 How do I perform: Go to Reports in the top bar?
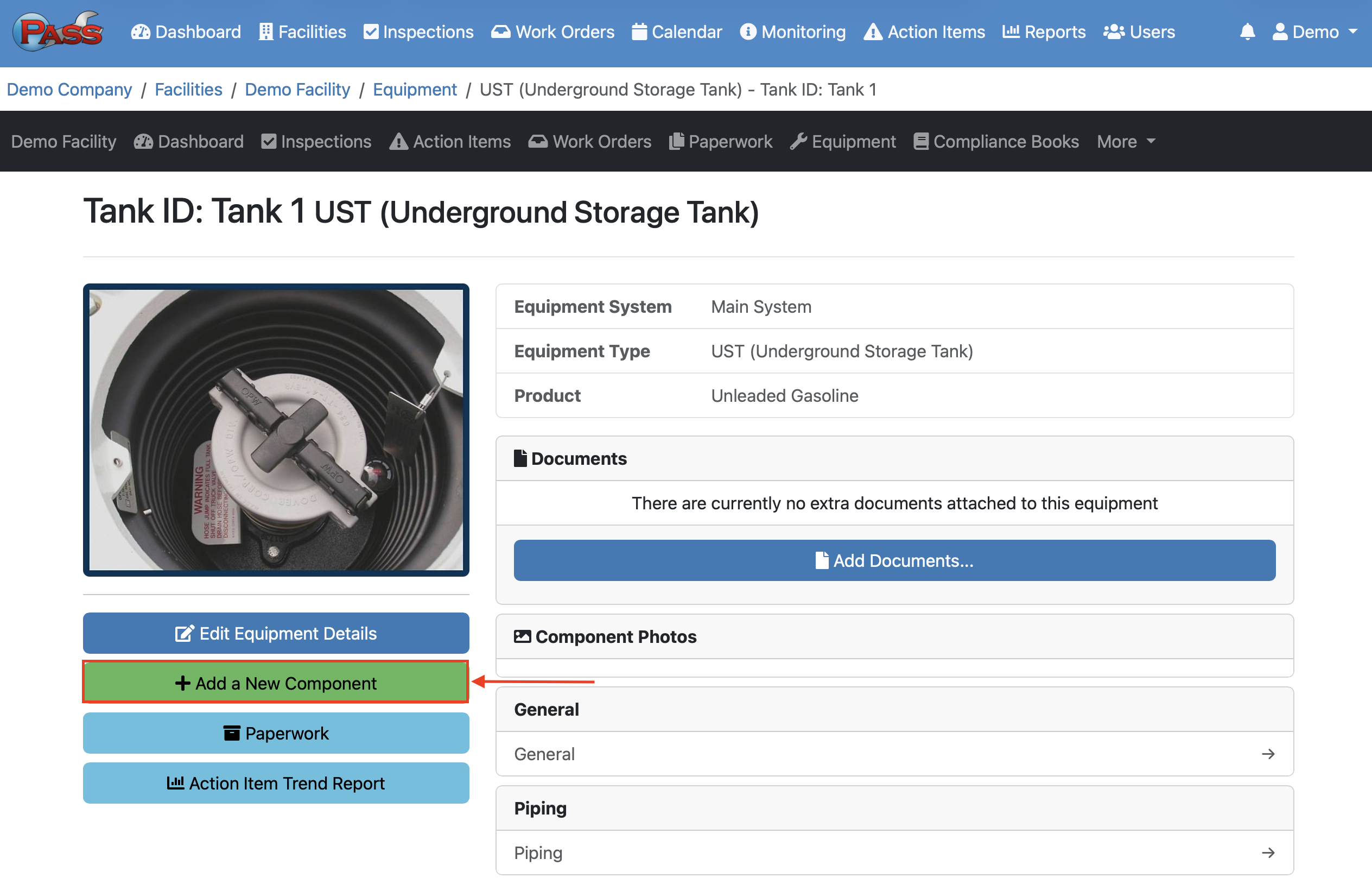click(1044, 31)
